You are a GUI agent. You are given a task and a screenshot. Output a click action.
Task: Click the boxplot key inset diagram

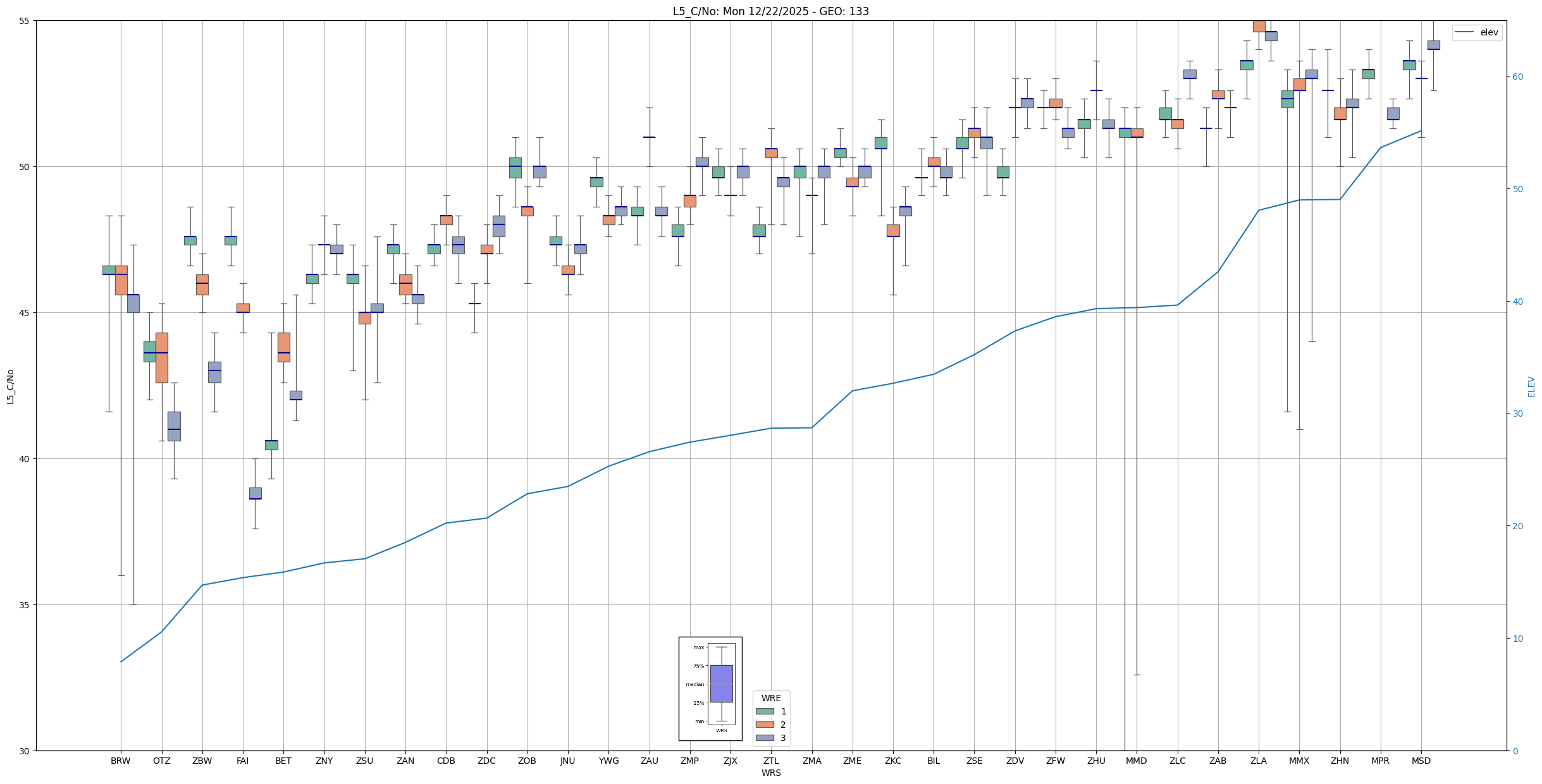click(710, 689)
